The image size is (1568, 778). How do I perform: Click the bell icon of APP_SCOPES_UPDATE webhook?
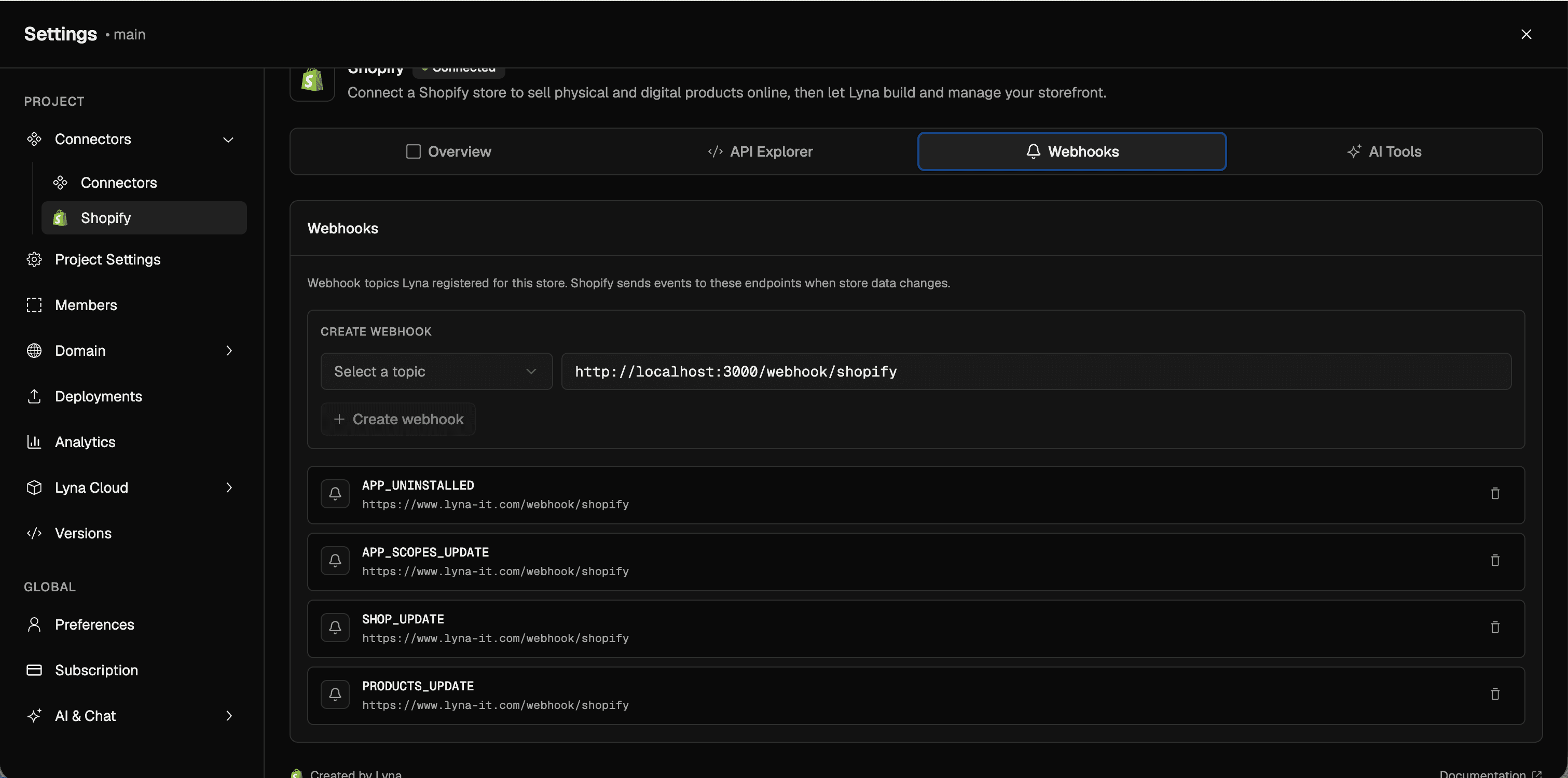click(x=335, y=560)
